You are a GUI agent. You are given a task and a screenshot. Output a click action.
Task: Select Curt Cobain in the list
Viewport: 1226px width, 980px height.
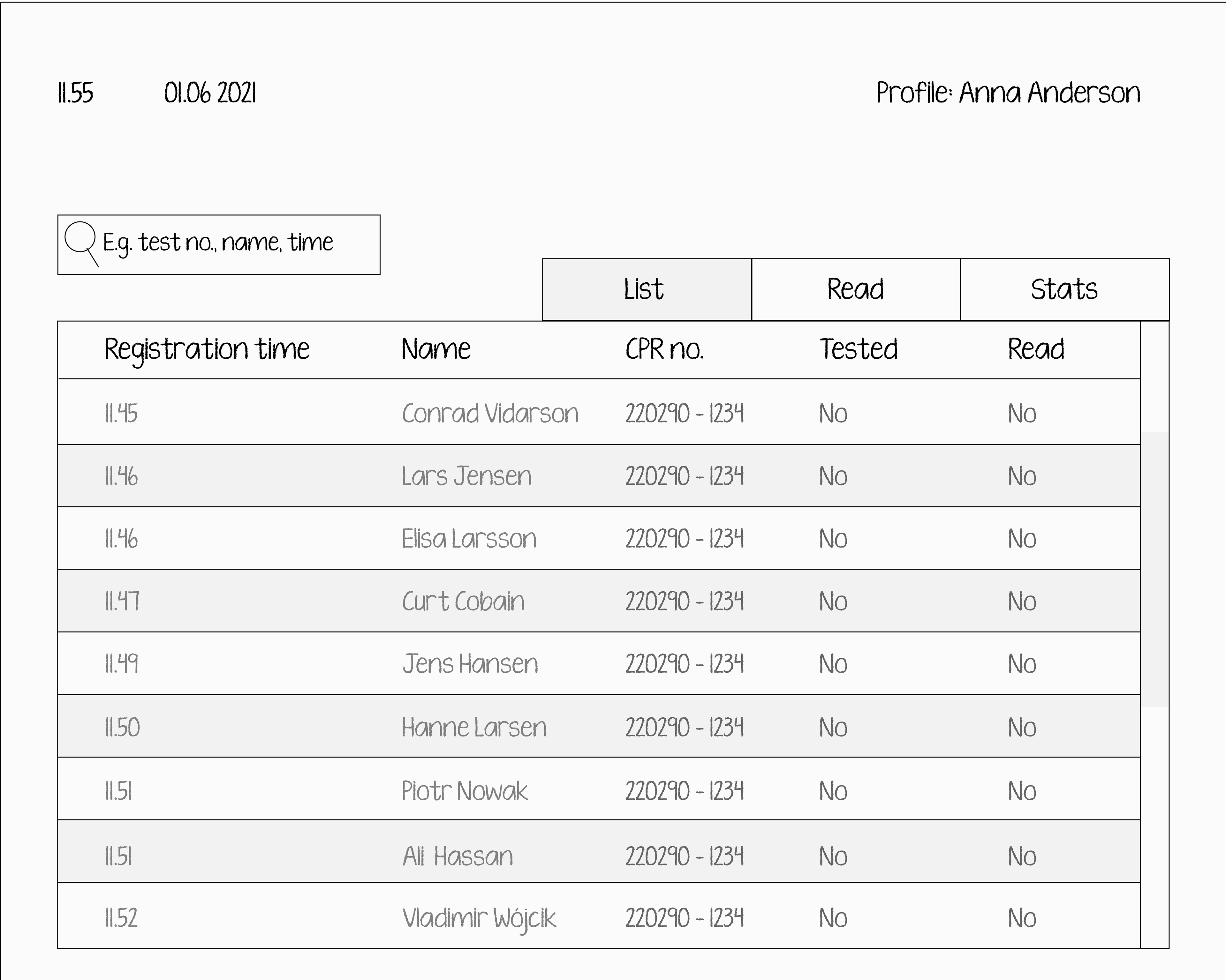(463, 602)
